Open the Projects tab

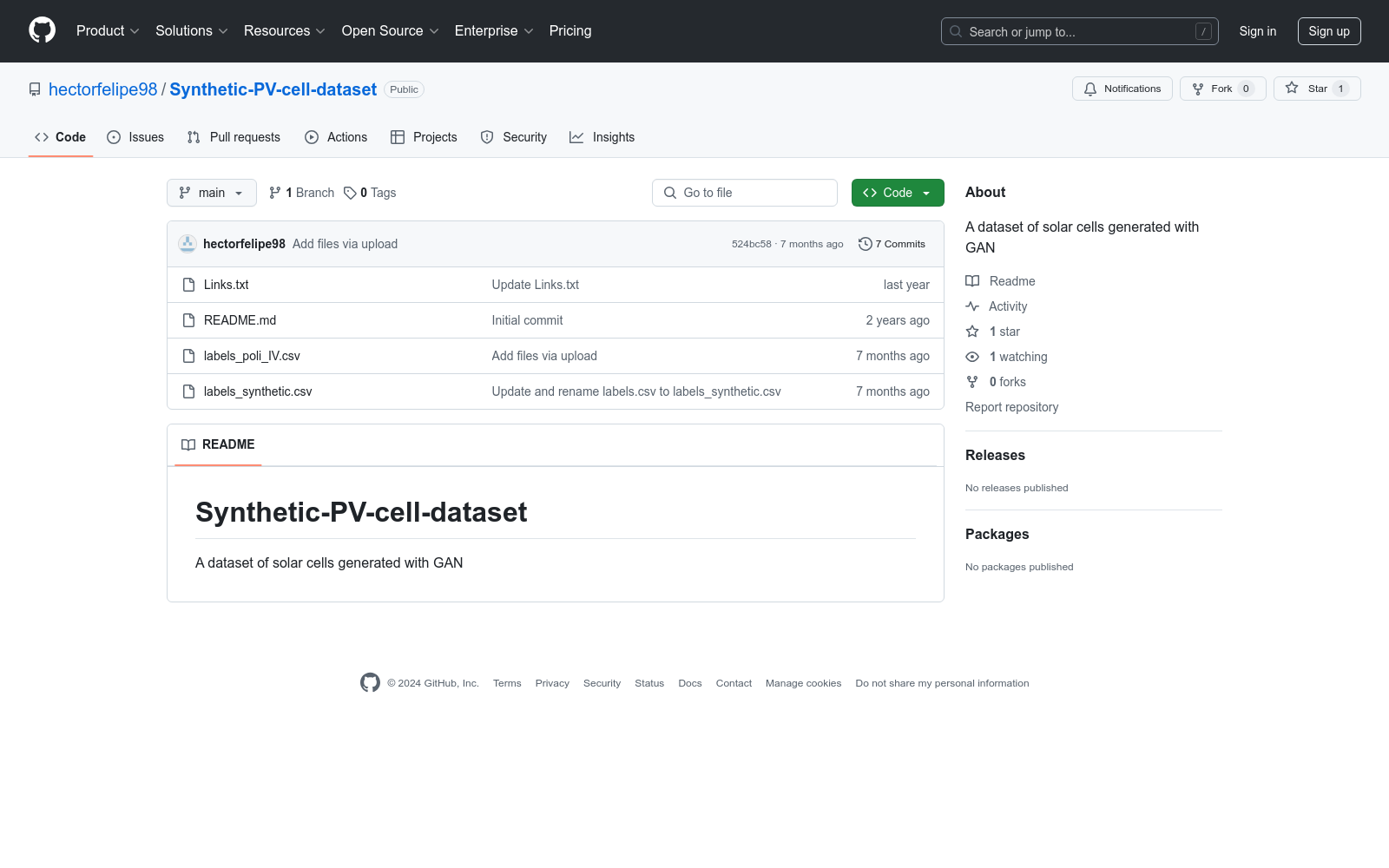(424, 137)
